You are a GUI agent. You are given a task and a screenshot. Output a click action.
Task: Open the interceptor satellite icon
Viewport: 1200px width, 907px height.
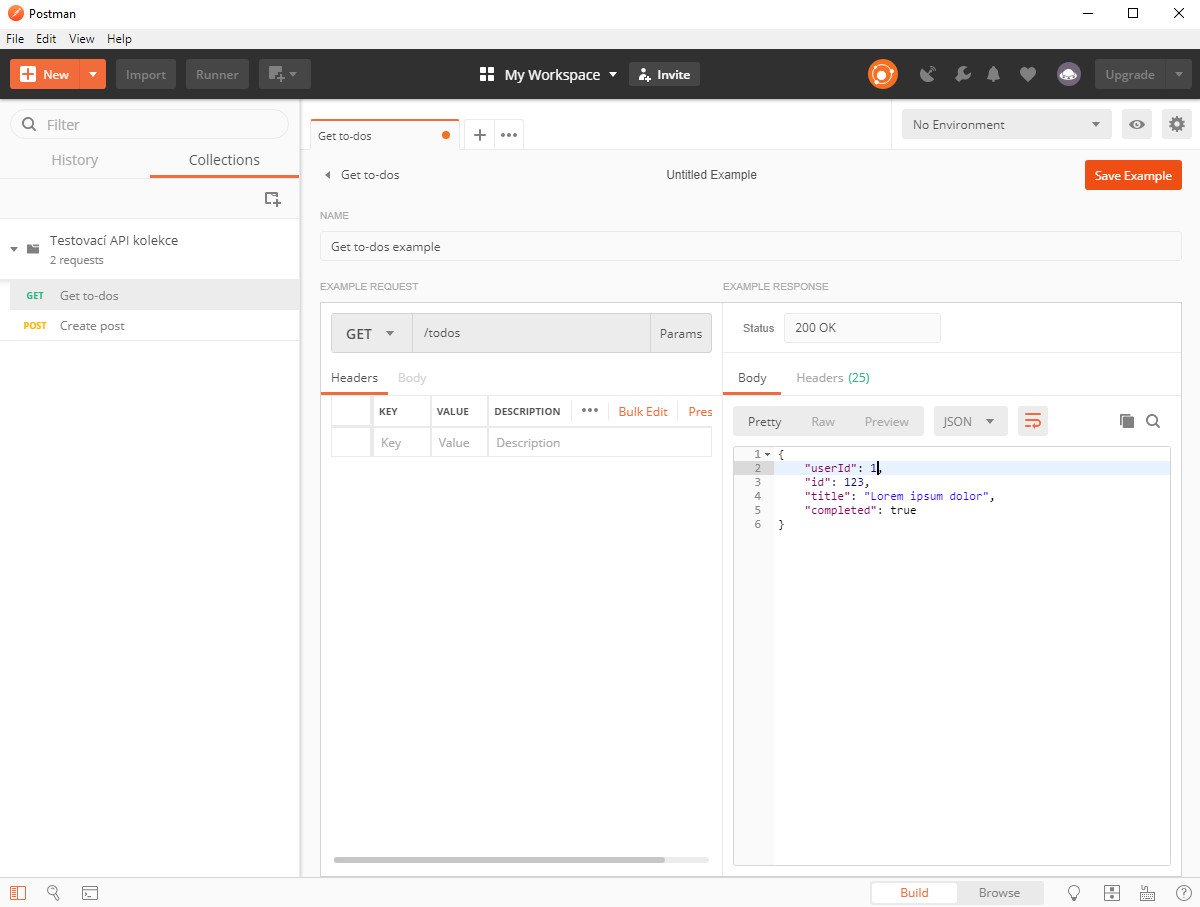pyautogui.click(x=928, y=74)
